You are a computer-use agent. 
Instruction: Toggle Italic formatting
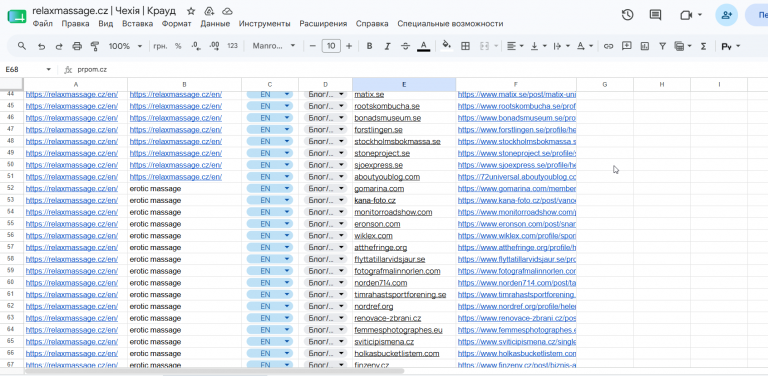pos(387,46)
